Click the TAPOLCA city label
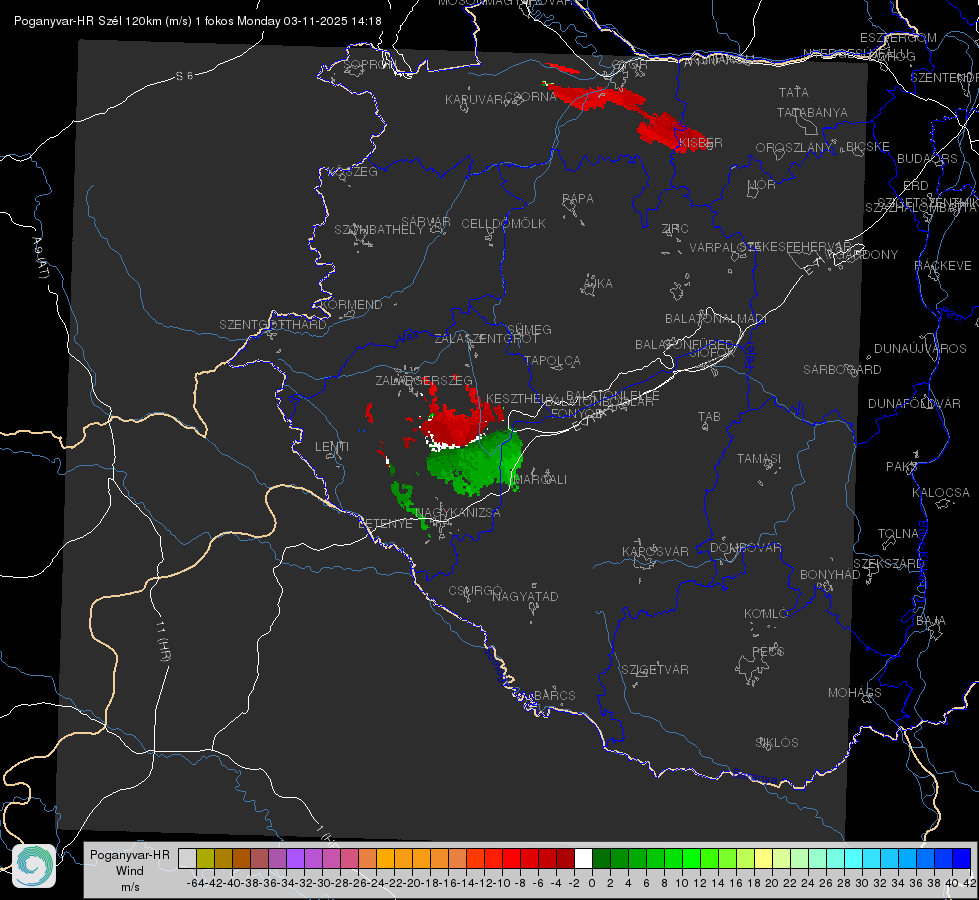The width and height of the screenshot is (979, 900). pos(553,360)
